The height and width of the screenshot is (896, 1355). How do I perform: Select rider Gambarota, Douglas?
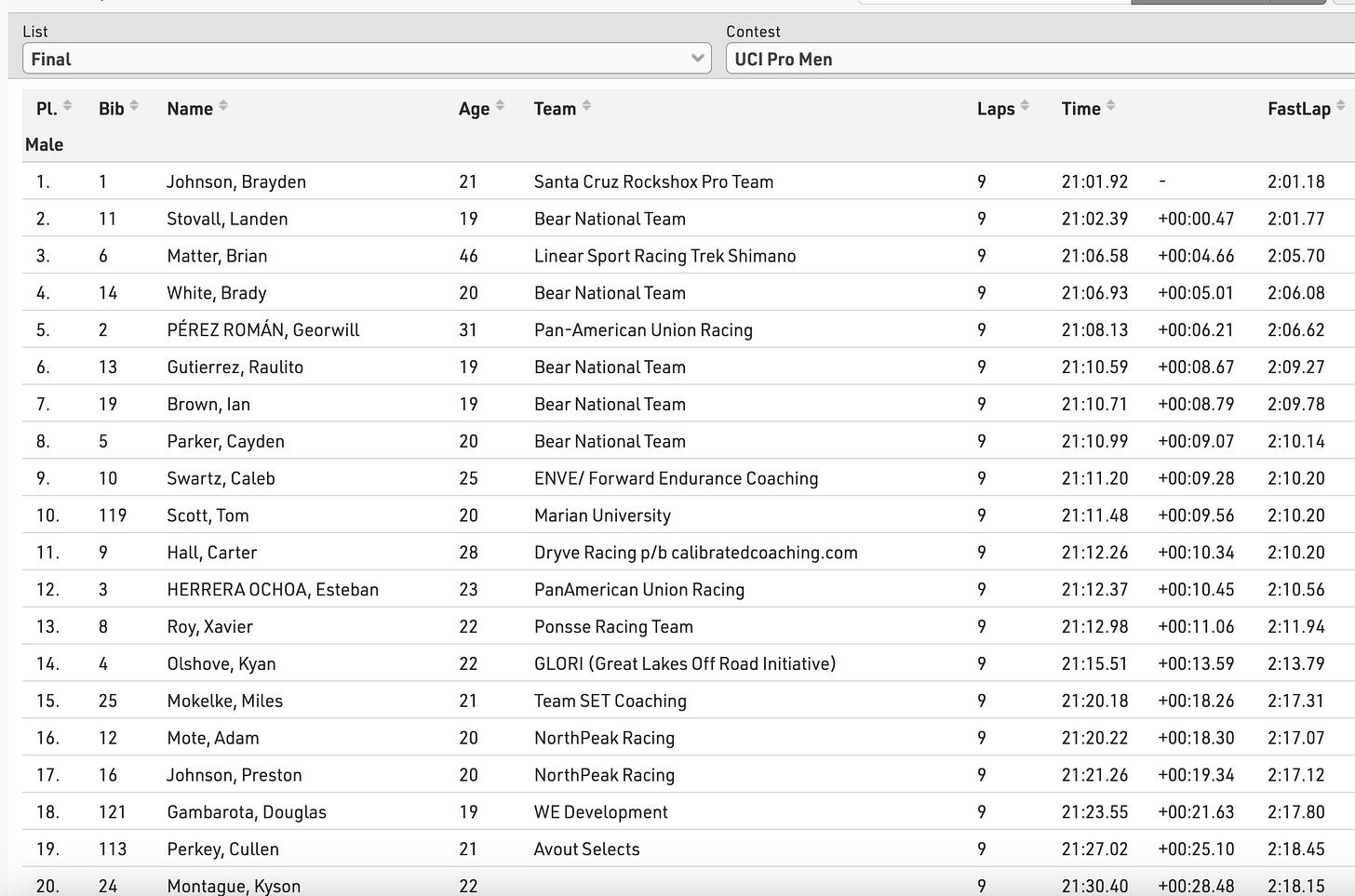pyautogui.click(x=247, y=812)
